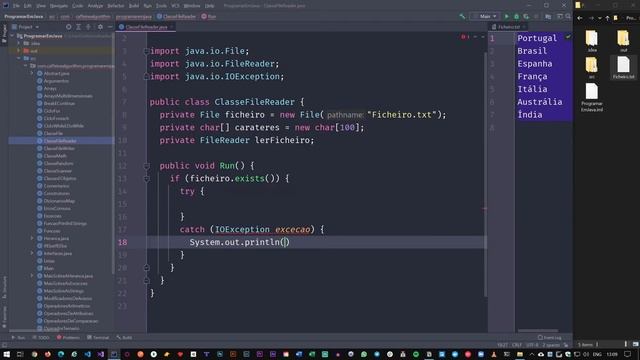Open the Terminal tool window button

[x=98, y=338]
